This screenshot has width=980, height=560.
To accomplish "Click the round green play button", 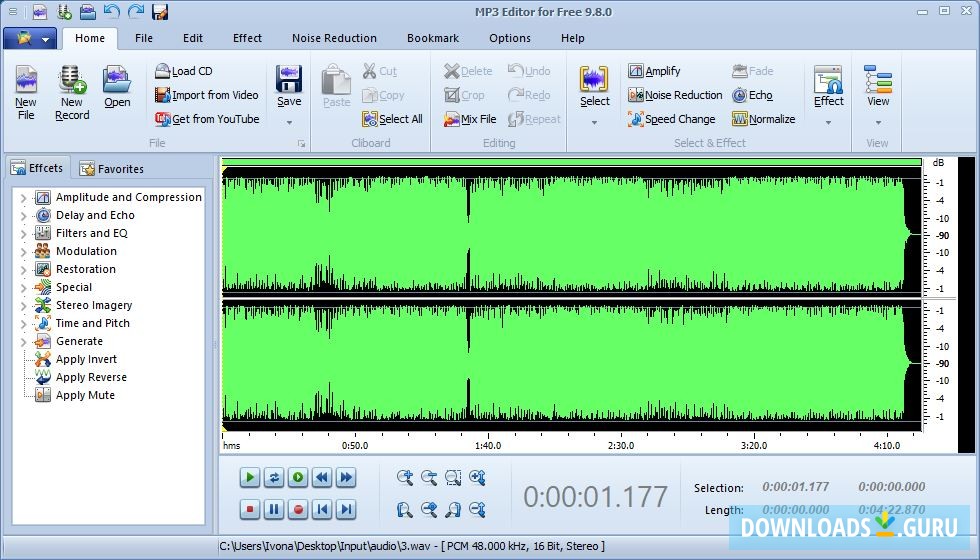I will tap(298, 478).
